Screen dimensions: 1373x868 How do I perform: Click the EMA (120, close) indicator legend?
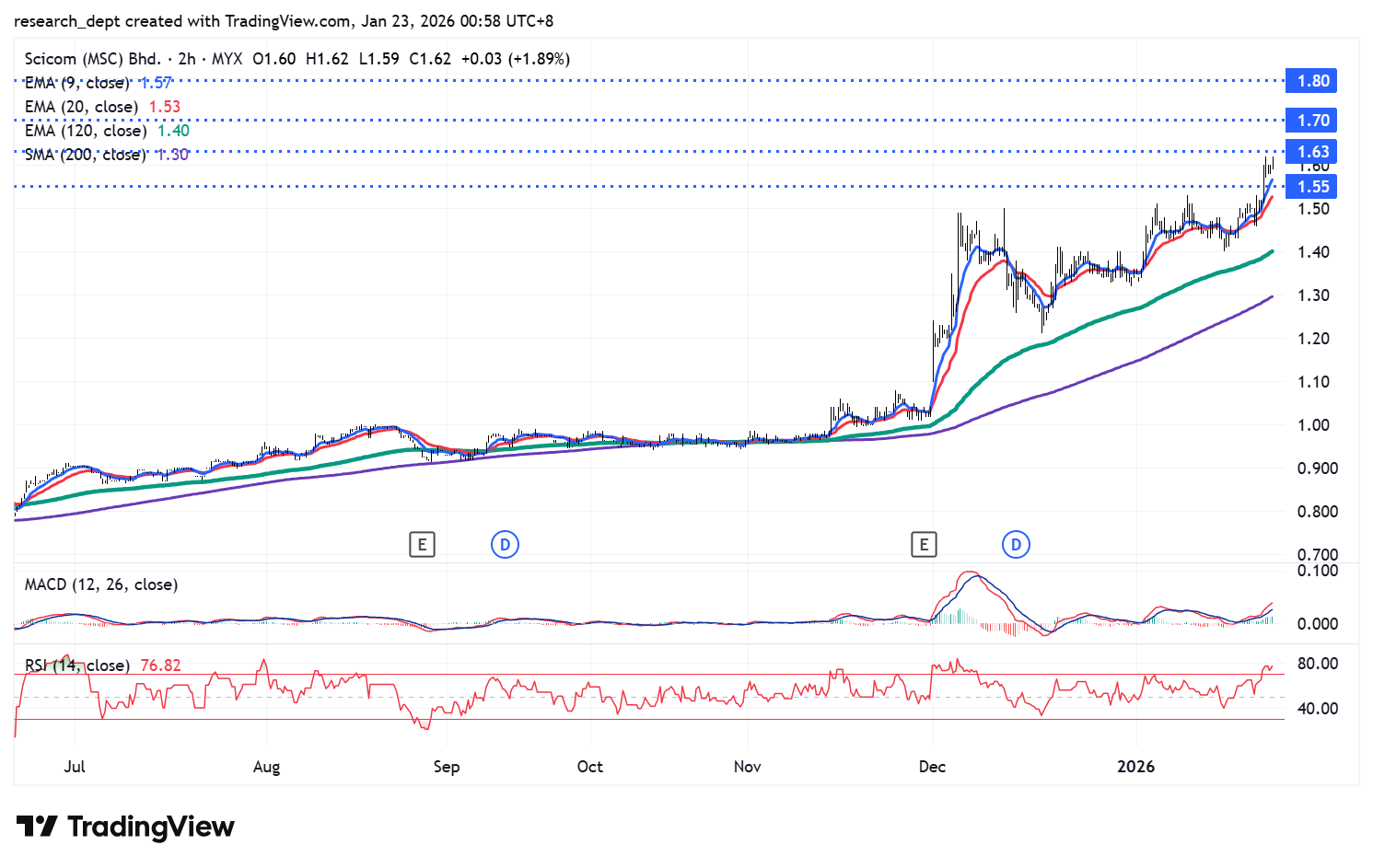(86, 131)
